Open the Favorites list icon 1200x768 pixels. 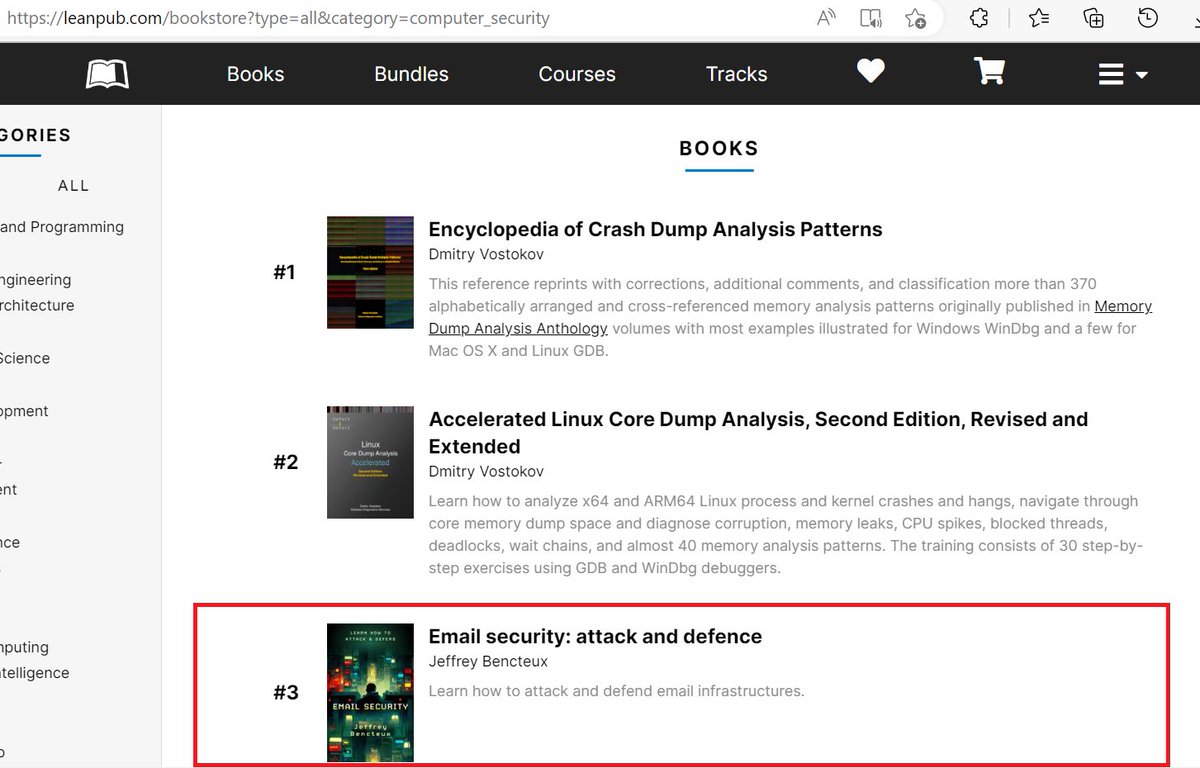[1039, 18]
